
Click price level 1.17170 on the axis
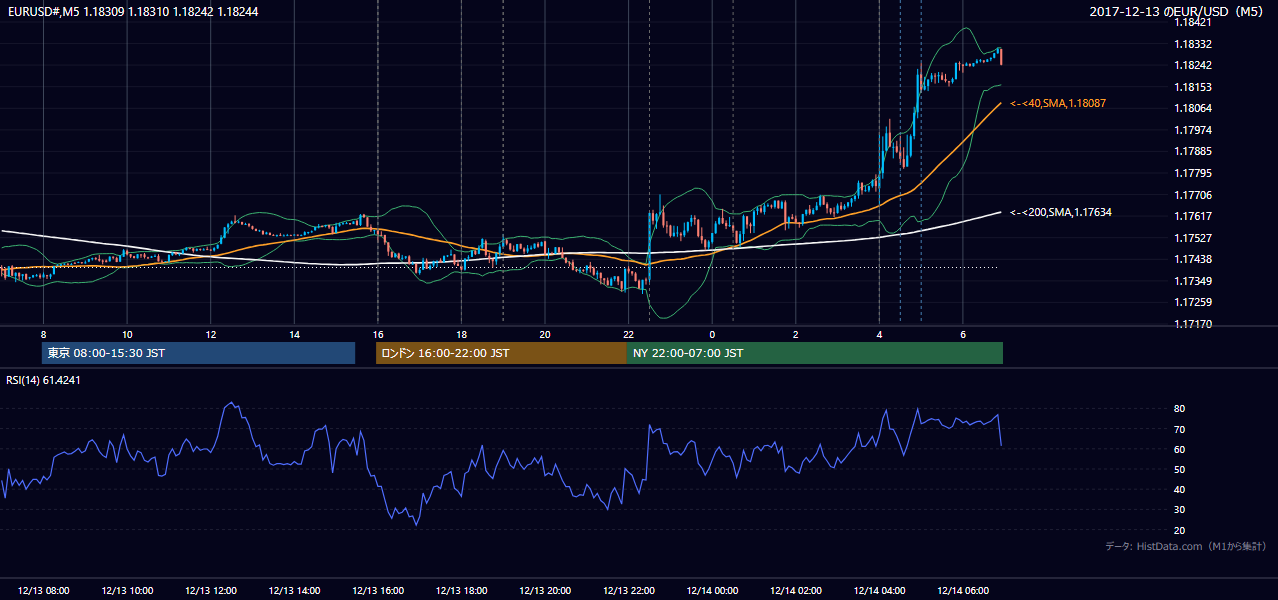1192,324
